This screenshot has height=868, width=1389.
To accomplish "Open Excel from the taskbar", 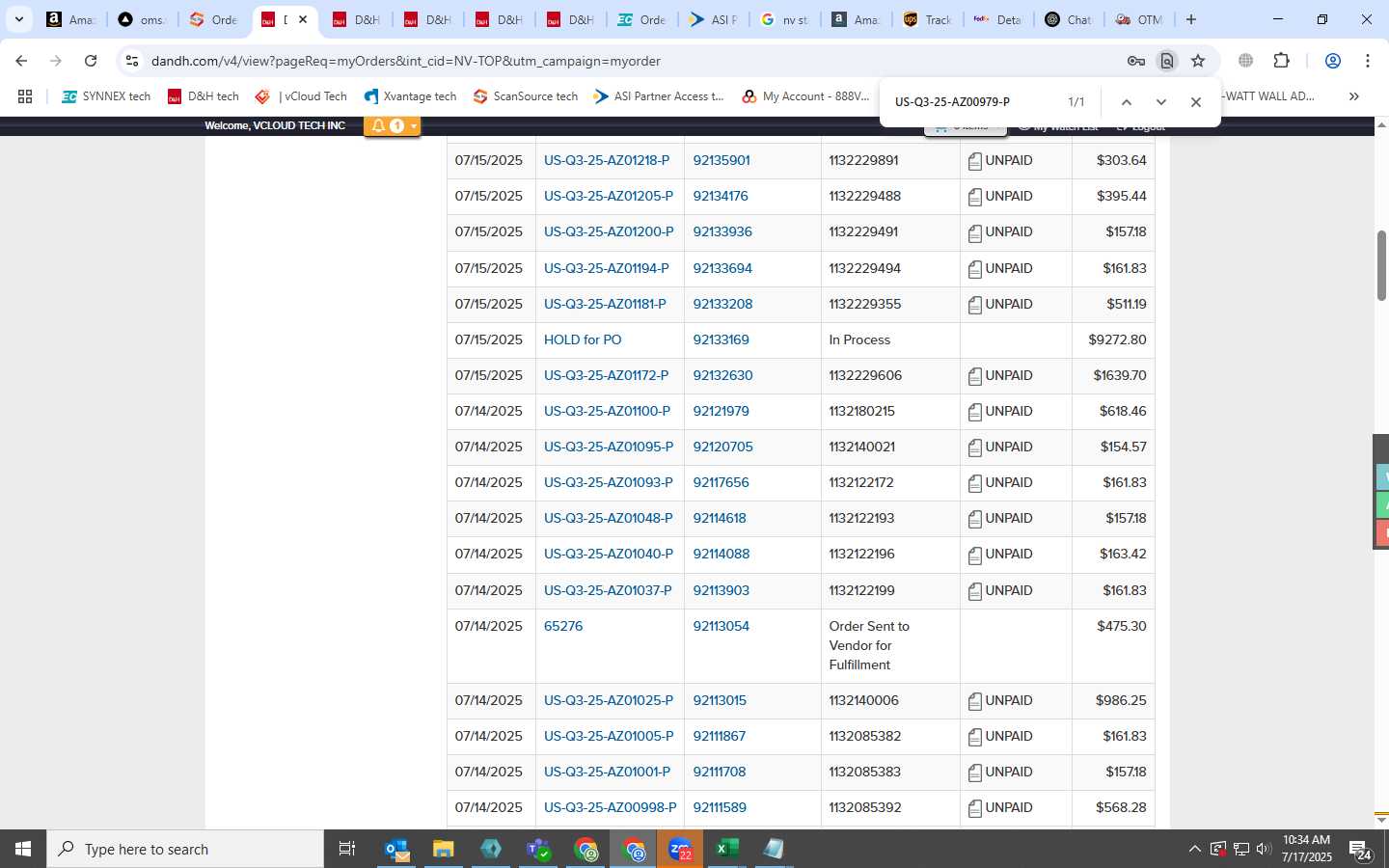I will point(726,849).
